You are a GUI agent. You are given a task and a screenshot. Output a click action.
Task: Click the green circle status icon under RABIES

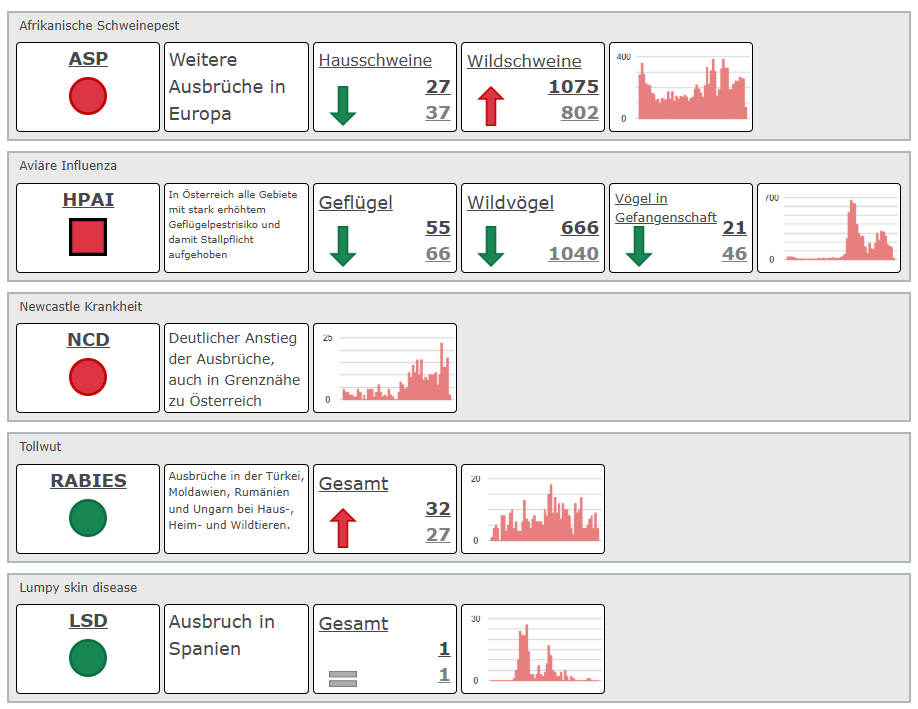[88, 518]
